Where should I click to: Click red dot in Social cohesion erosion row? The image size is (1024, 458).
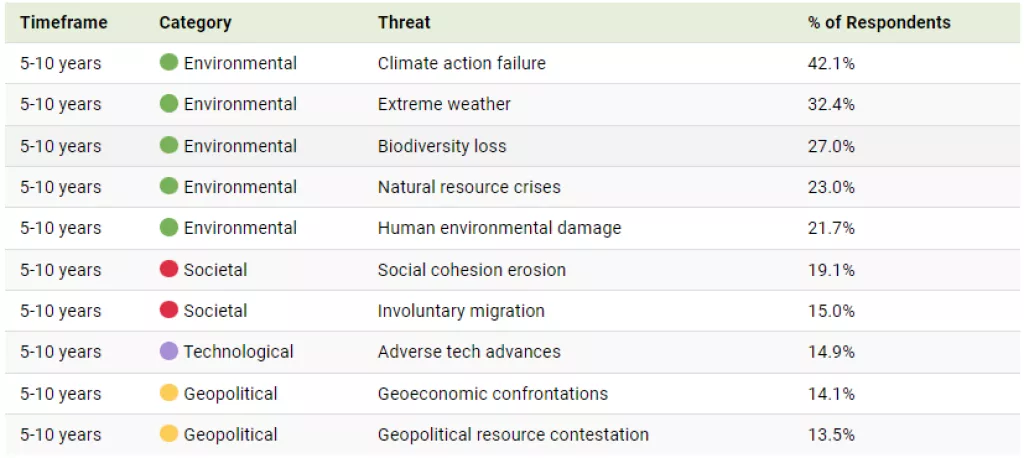click(x=169, y=270)
